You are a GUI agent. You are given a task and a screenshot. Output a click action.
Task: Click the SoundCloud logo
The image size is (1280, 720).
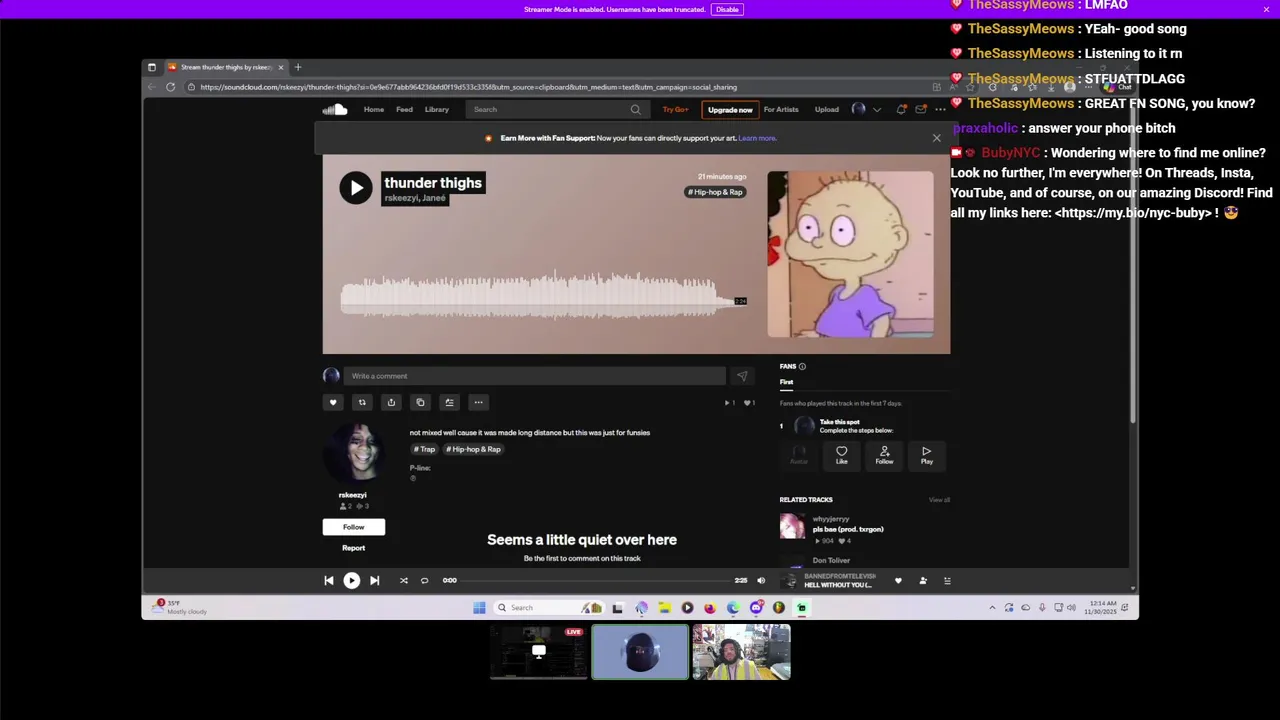(335, 109)
